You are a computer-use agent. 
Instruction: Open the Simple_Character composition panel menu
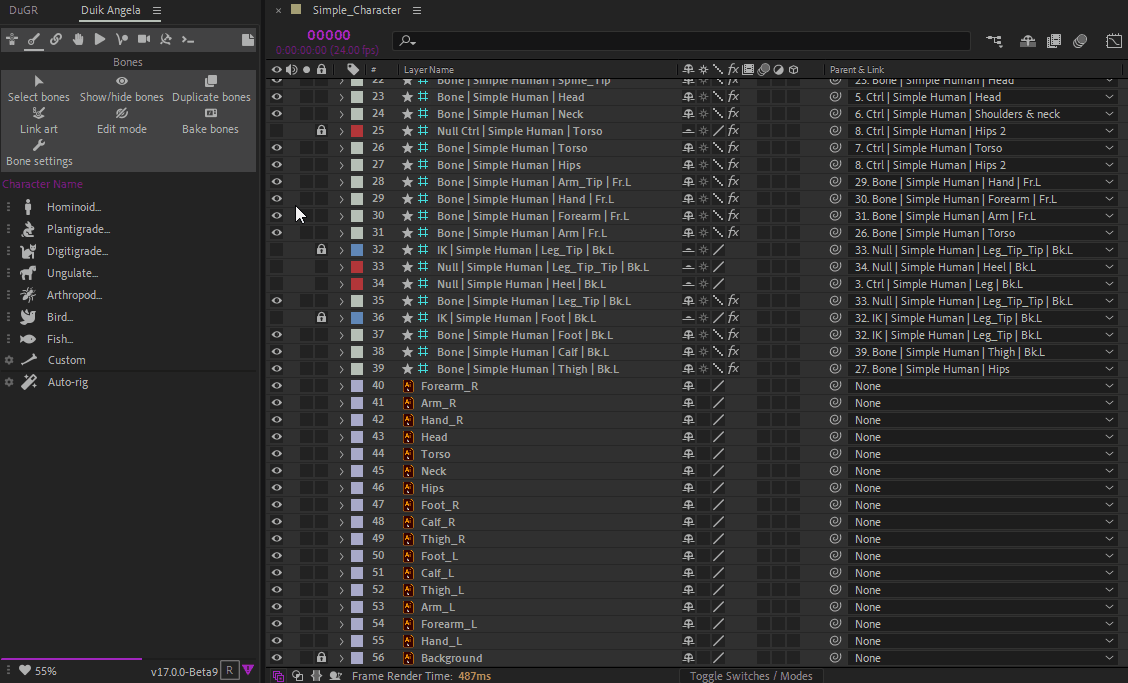click(417, 10)
